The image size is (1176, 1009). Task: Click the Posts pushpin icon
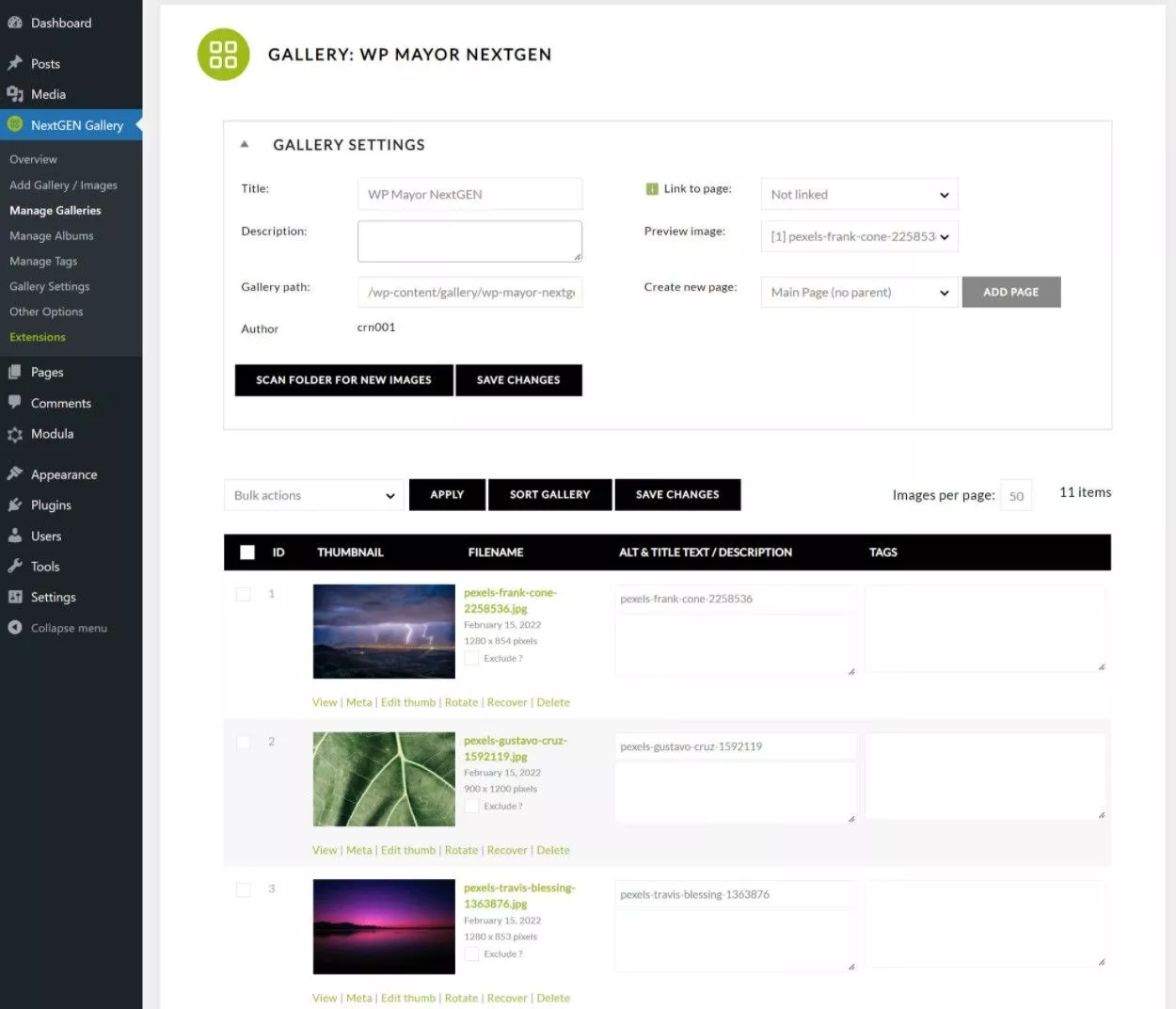coord(15,63)
